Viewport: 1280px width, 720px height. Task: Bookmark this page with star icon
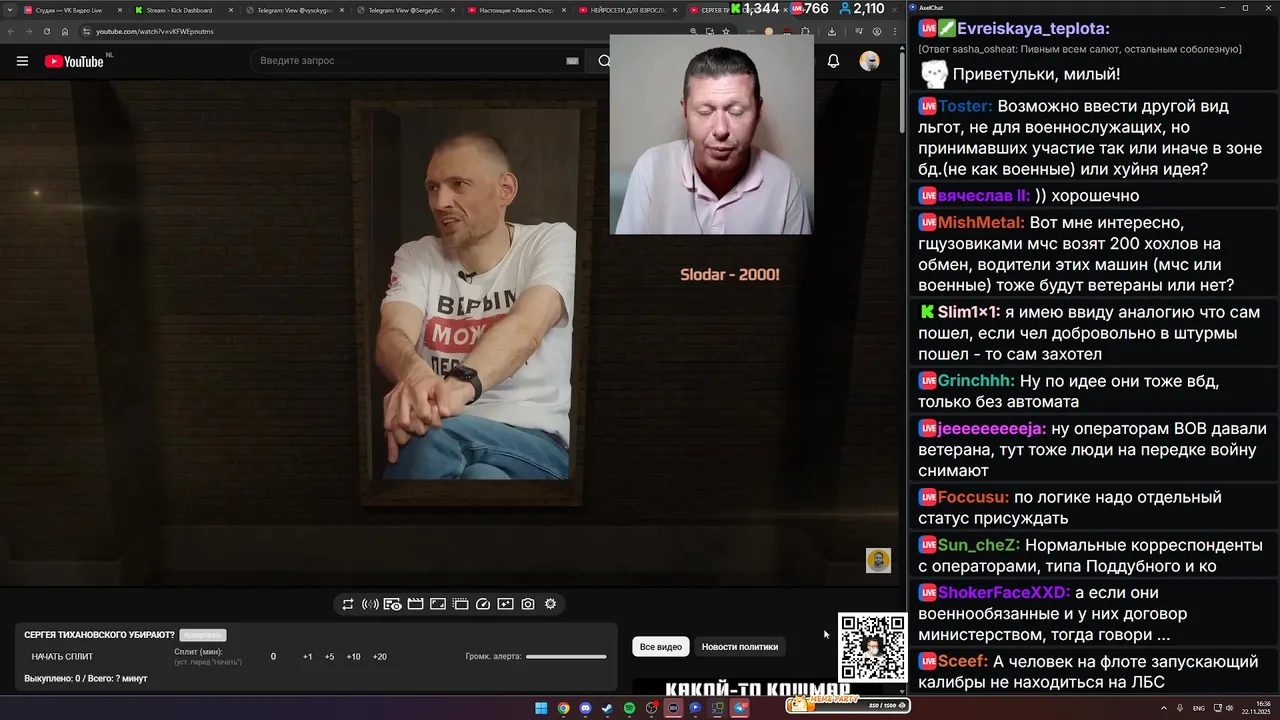[x=726, y=31]
